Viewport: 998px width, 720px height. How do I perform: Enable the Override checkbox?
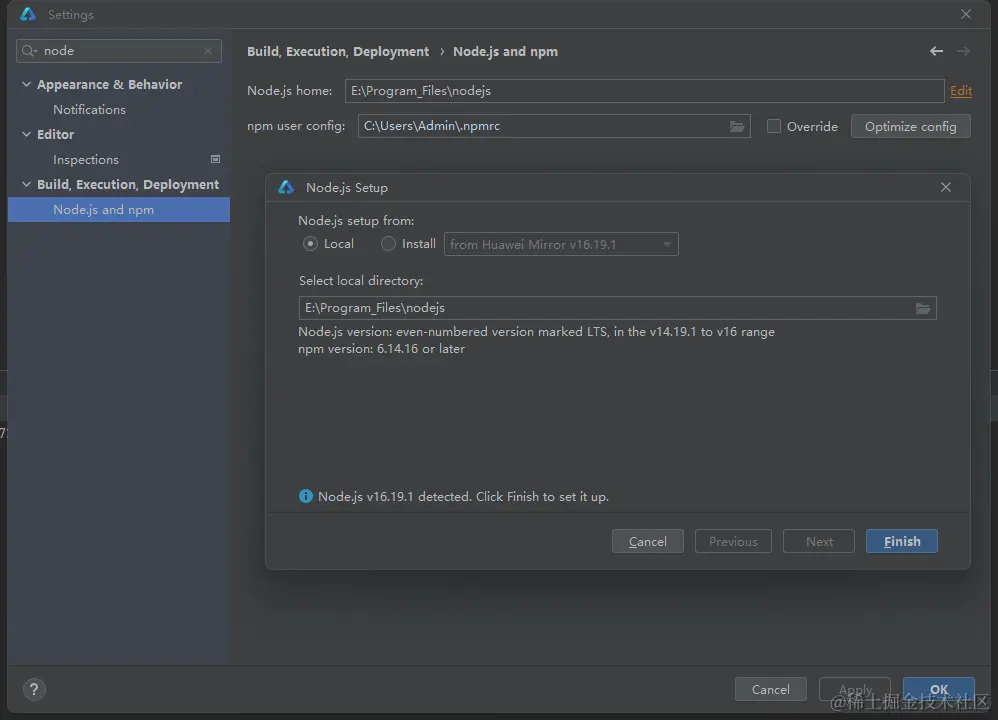pyautogui.click(x=774, y=126)
